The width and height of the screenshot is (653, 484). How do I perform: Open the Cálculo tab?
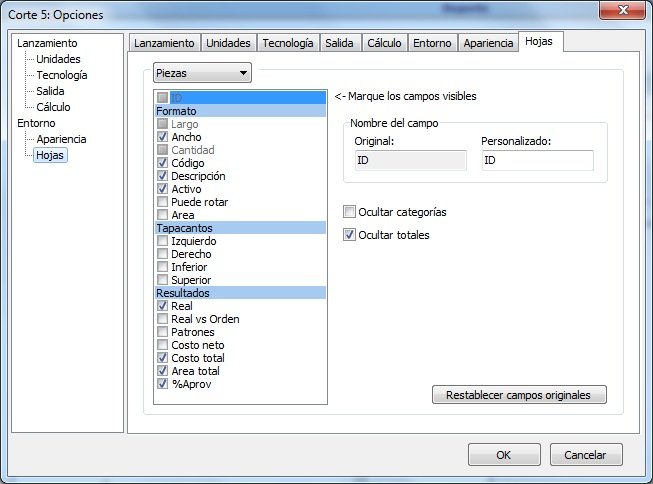click(384, 43)
